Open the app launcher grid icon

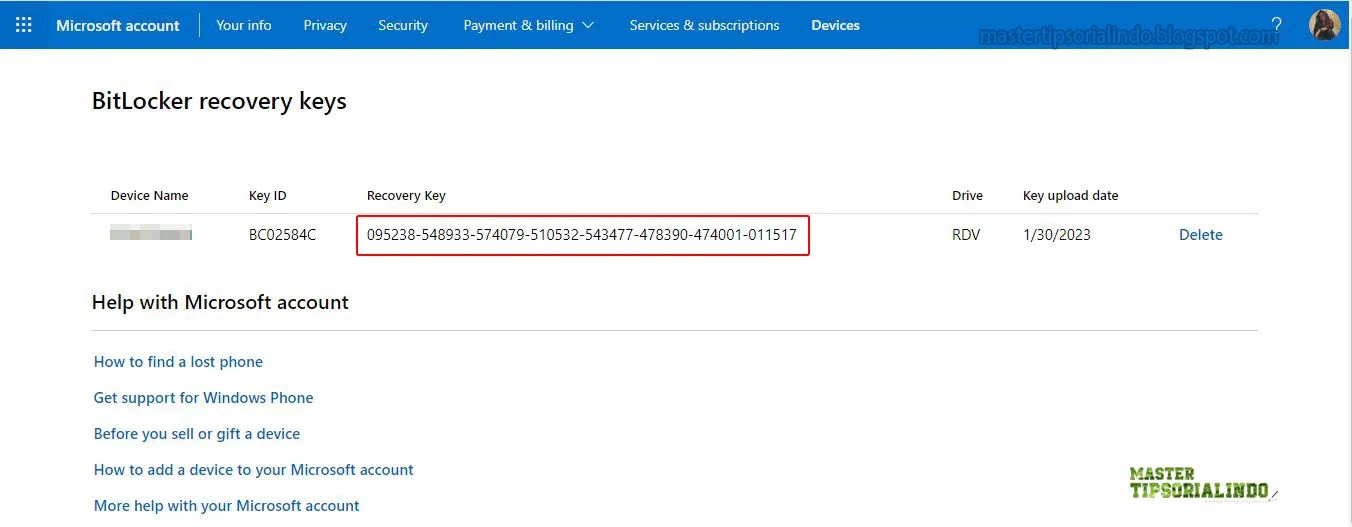(24, 25)
